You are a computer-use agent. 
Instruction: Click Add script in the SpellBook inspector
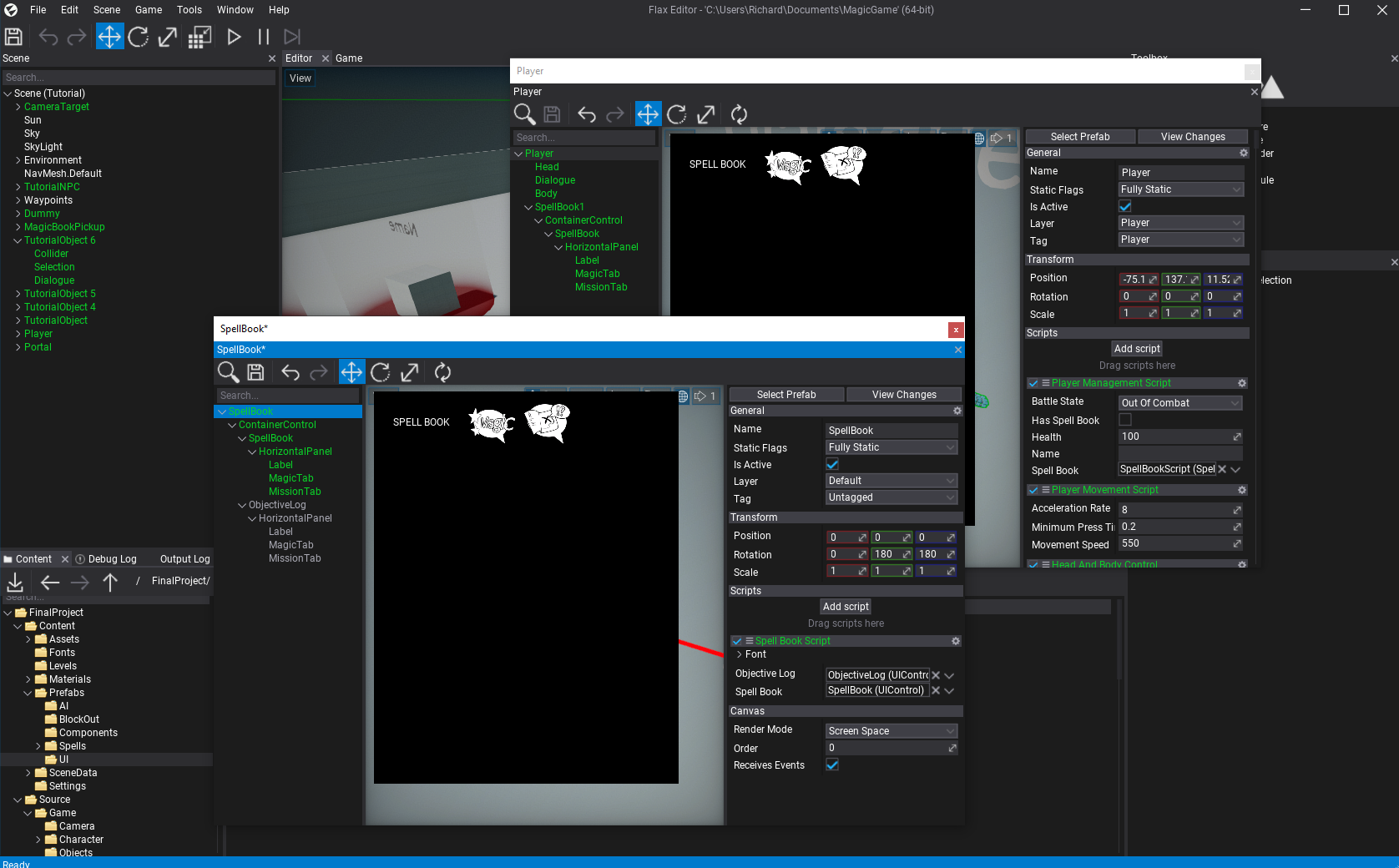846,606
